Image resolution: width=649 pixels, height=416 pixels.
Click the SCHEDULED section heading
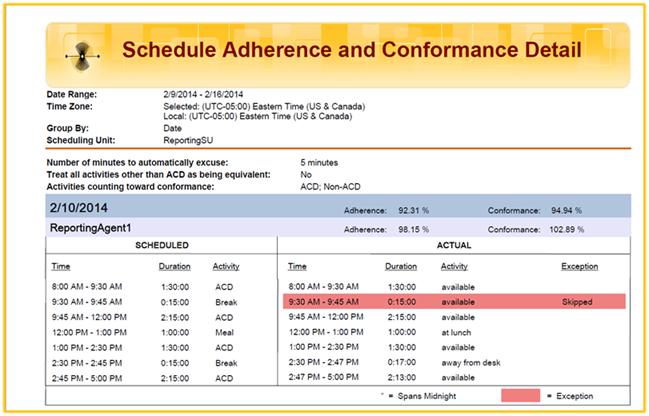(162, 245)
